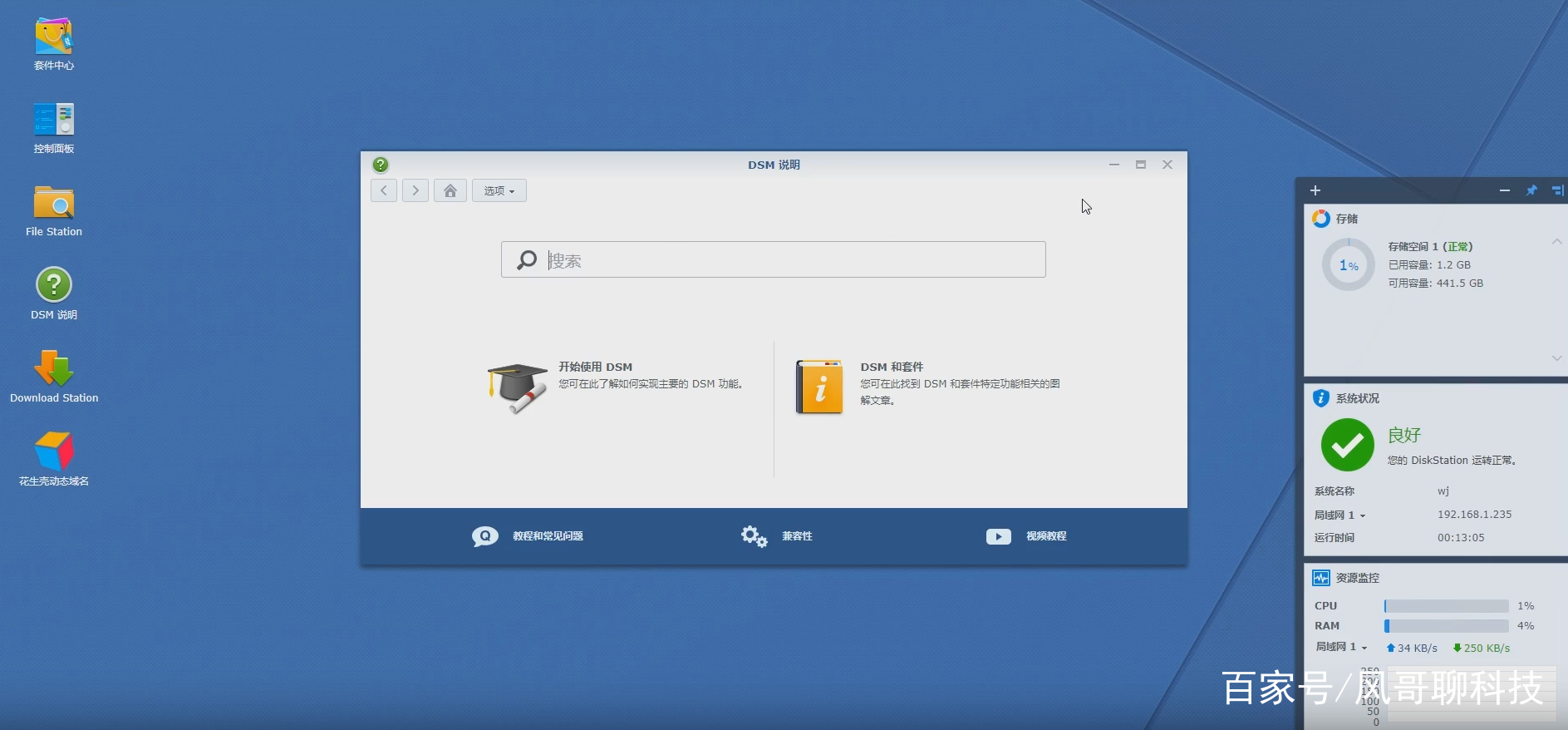Go forward in DSM Help window
1568x730 pixels.
(x=415, y=190)
